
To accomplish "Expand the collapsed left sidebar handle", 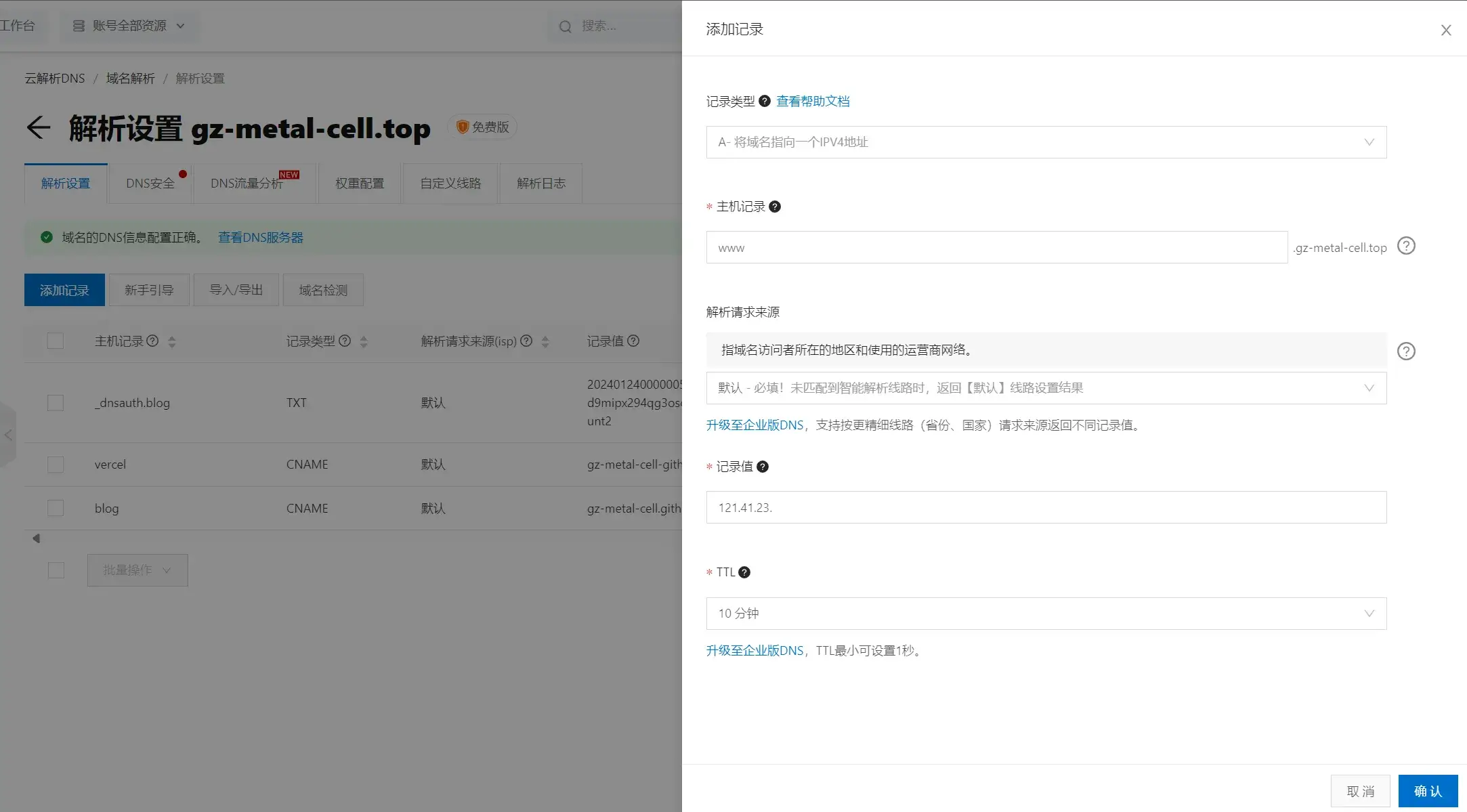I will pos(7,435).
